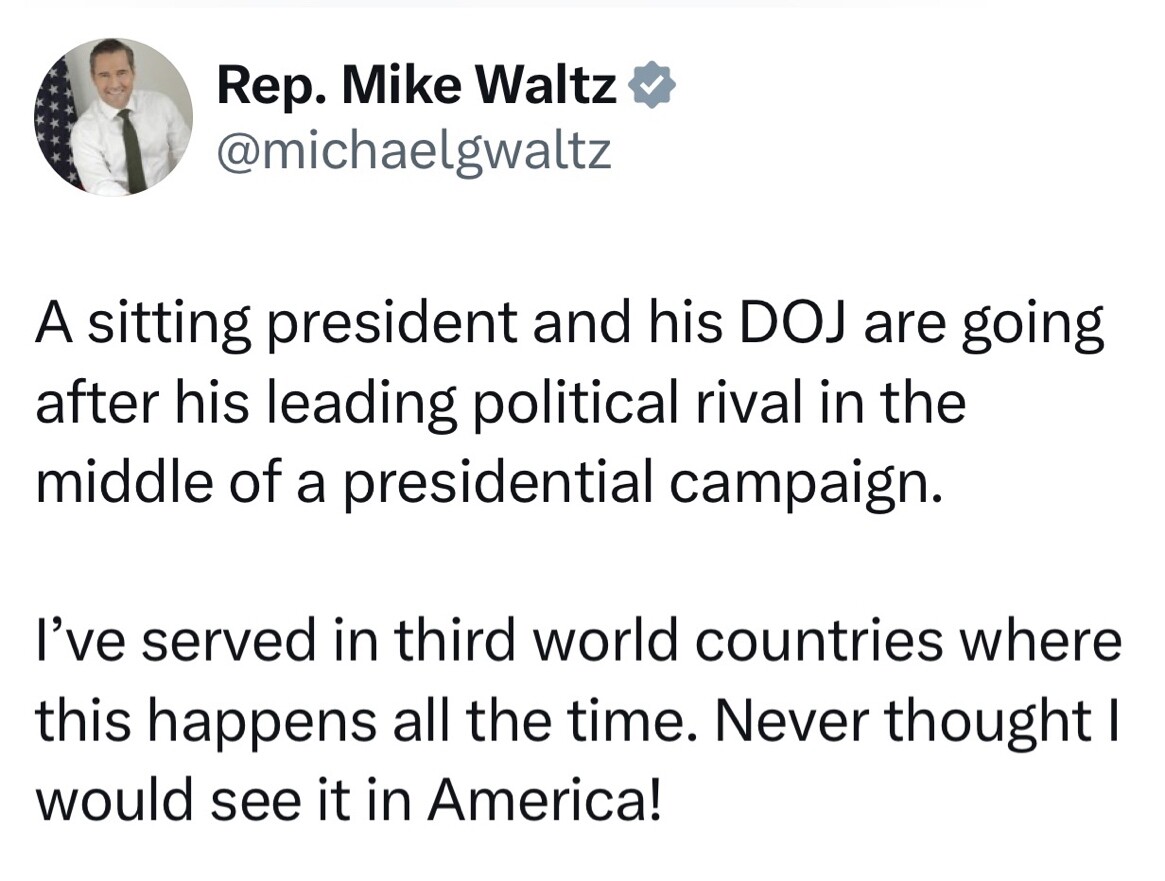
Task: Click the word "presidential" in the tweet
Action: (500, 486)
